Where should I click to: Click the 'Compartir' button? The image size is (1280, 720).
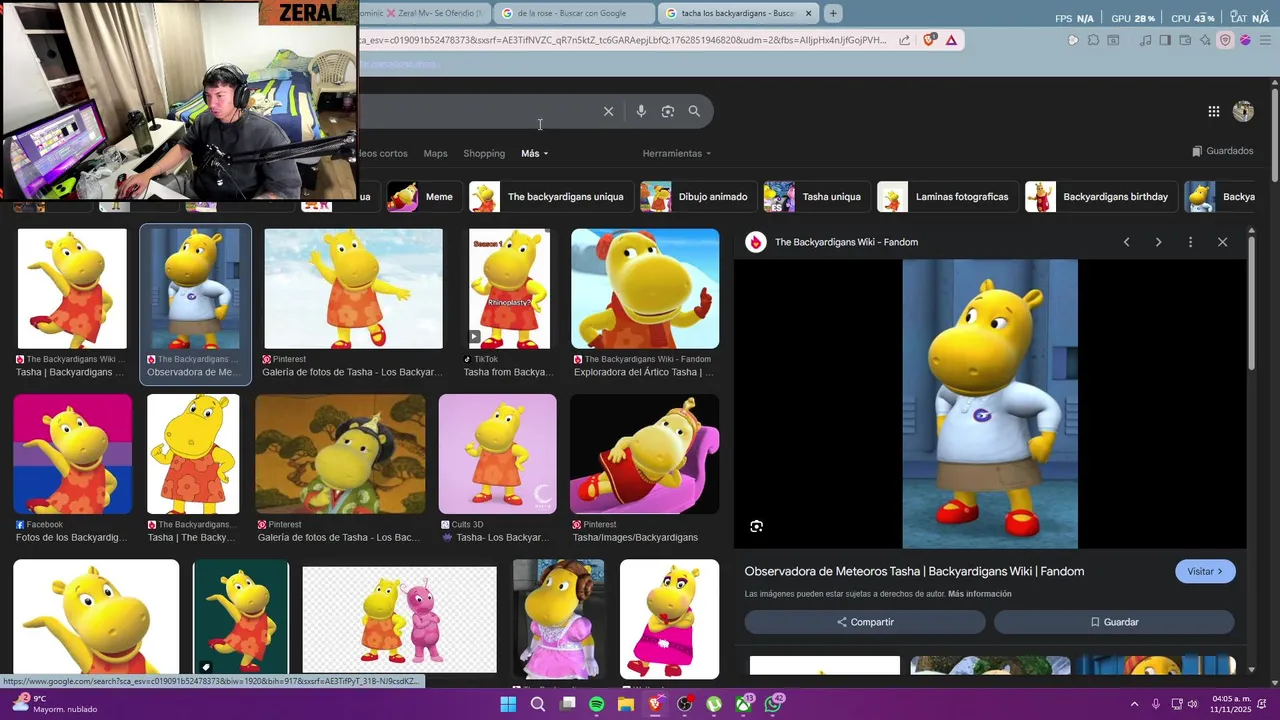[865, 622]
